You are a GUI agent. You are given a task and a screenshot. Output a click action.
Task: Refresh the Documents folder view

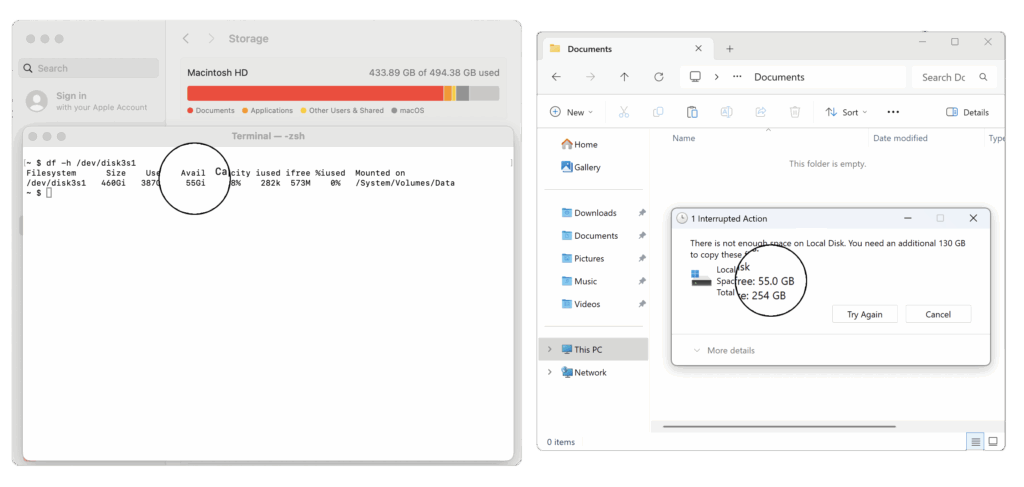click(x=659, y=77)
